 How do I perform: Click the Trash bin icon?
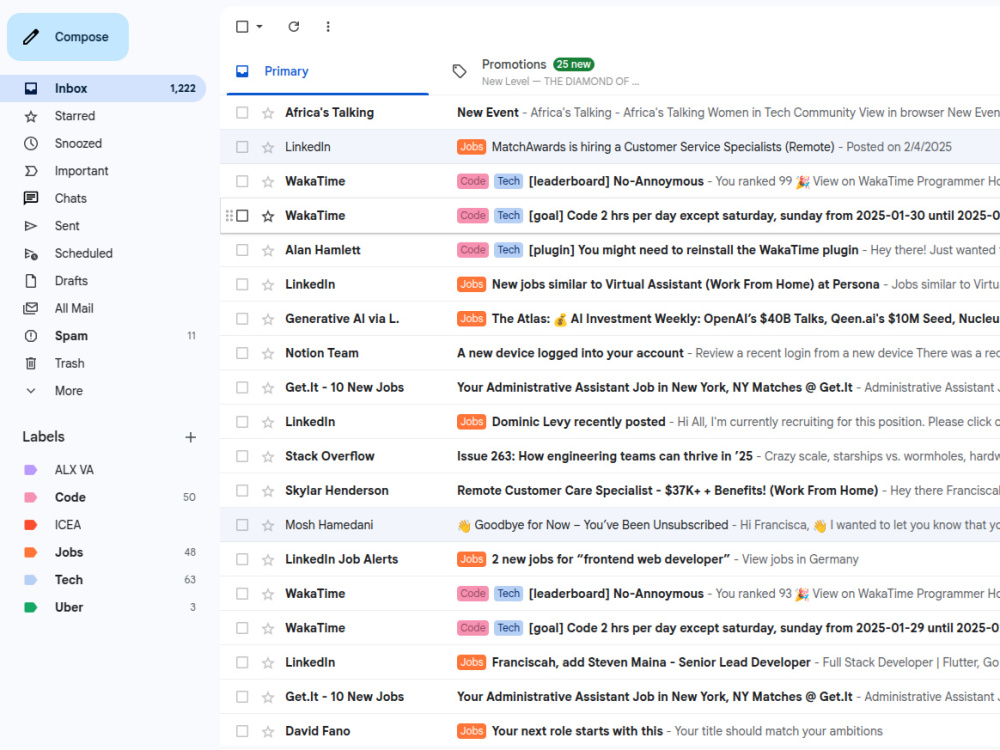click(31, 363)
